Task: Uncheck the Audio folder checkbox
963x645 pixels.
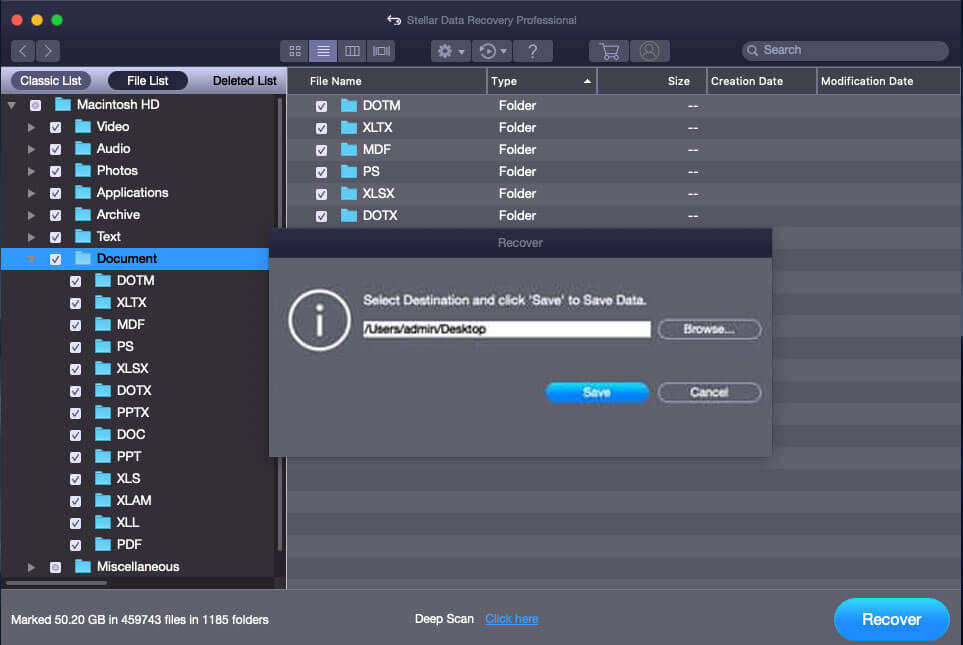Action: 55,149
